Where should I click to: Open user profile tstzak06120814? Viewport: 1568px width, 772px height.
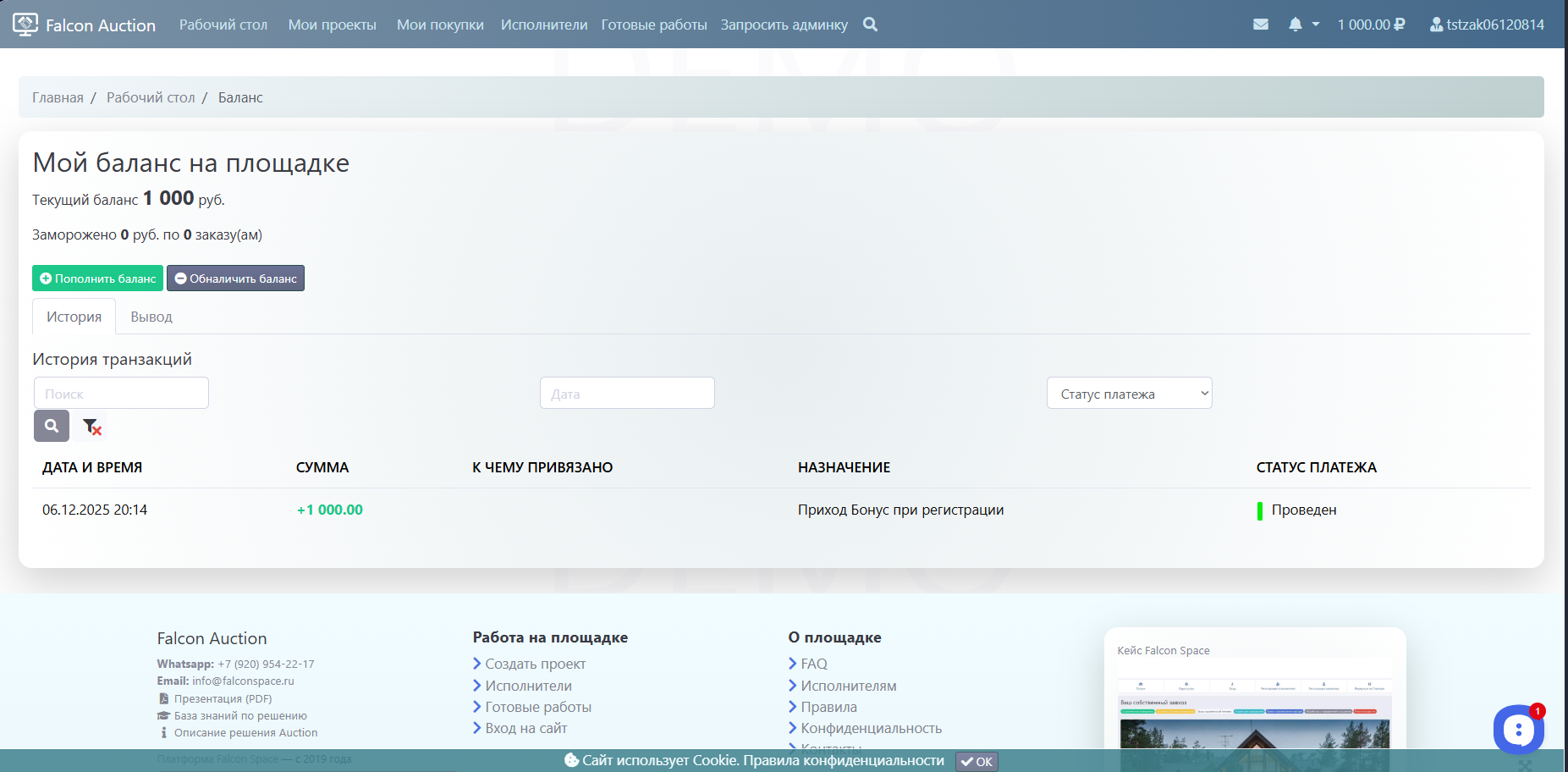[1487, 25]
